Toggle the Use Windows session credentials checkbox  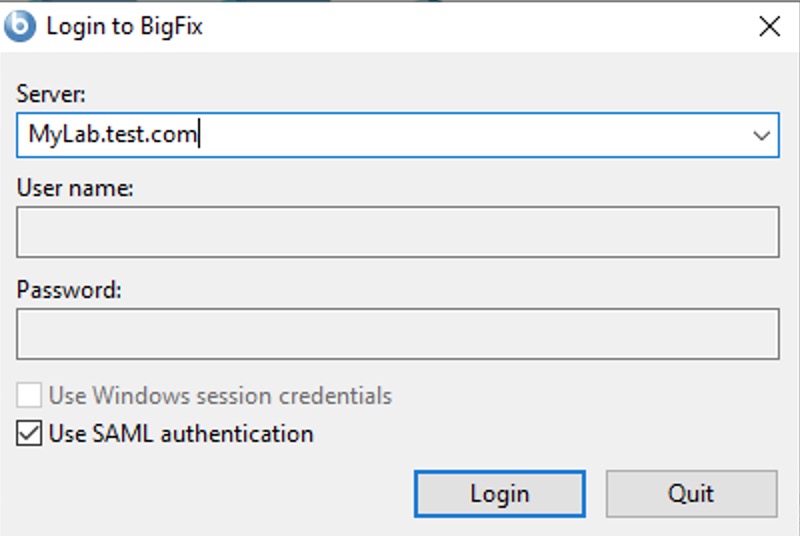point(29,395)
